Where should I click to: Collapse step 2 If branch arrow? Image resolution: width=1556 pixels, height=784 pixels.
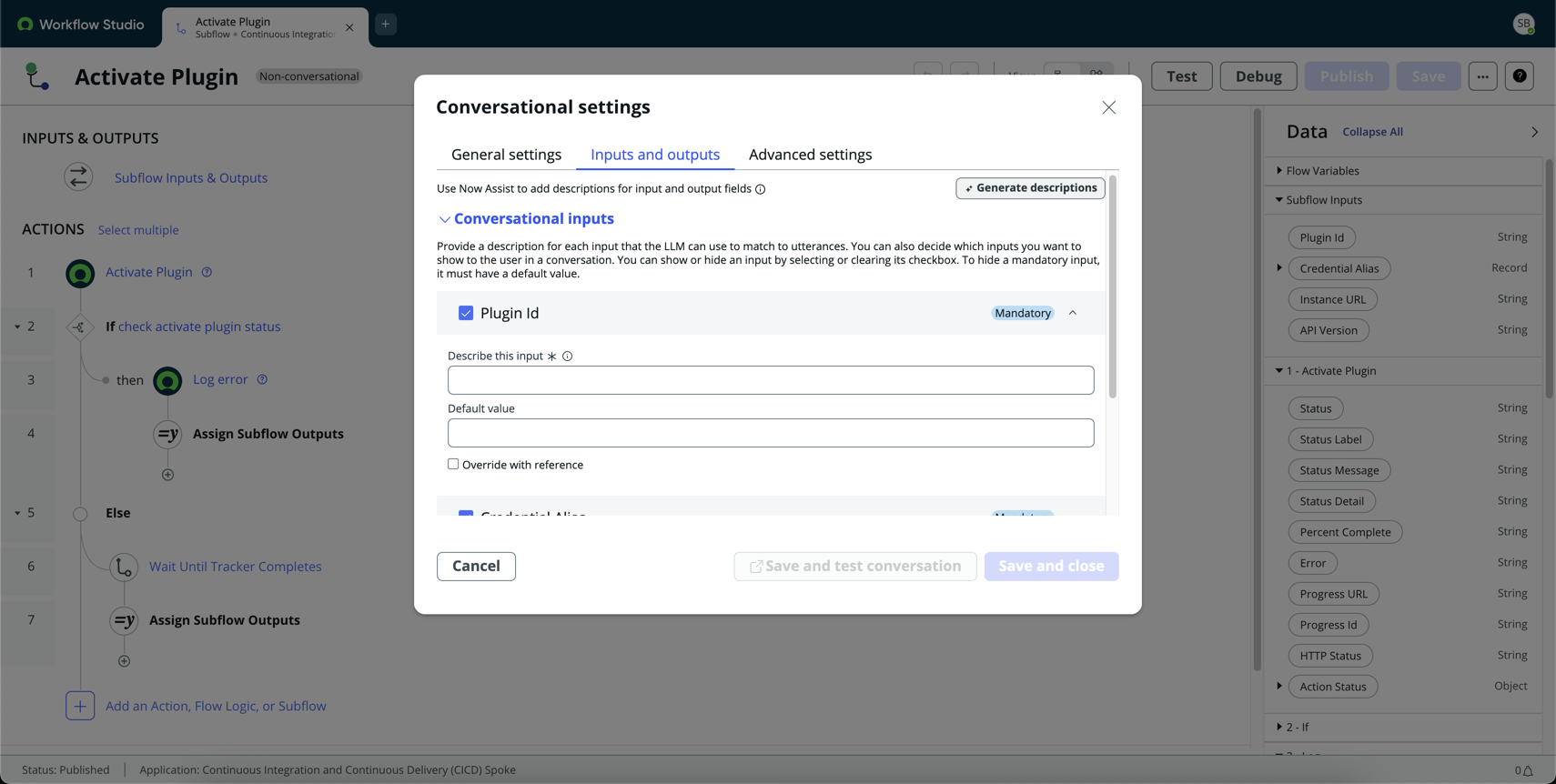click(x=17, y=327)
